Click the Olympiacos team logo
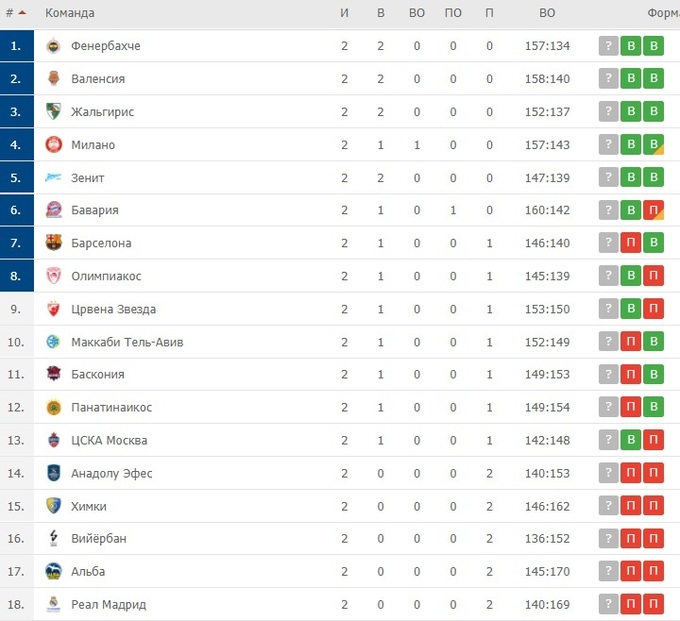The image size is (680, 621). pos(54,276)
